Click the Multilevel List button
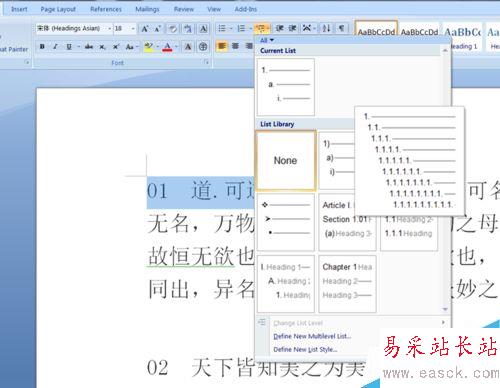The height and width of the screenshot is (388, 500). click(x=262, y=29)
